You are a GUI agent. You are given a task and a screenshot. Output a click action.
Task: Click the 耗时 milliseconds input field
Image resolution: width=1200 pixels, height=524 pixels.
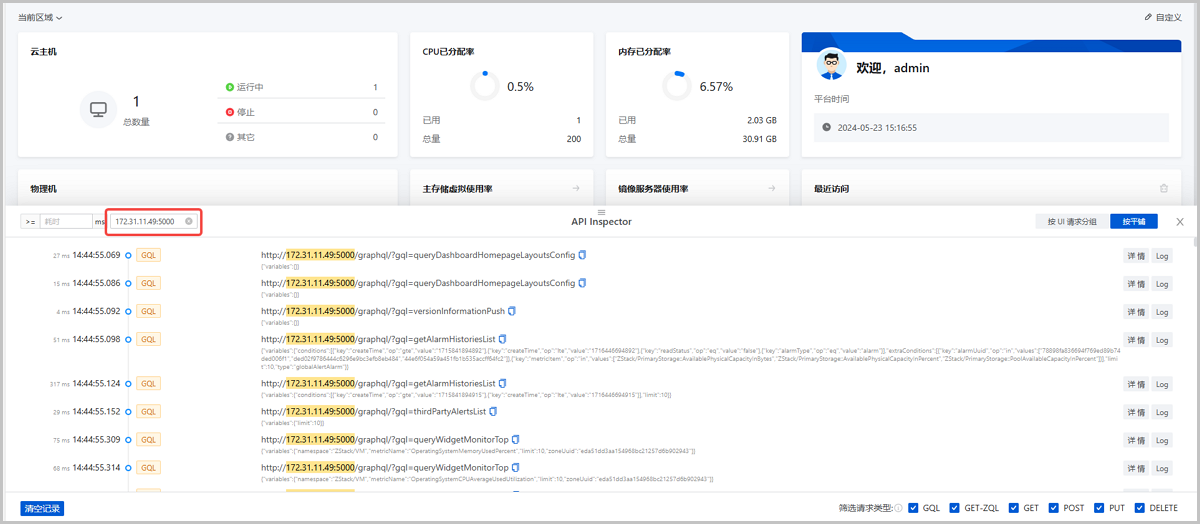66,221
